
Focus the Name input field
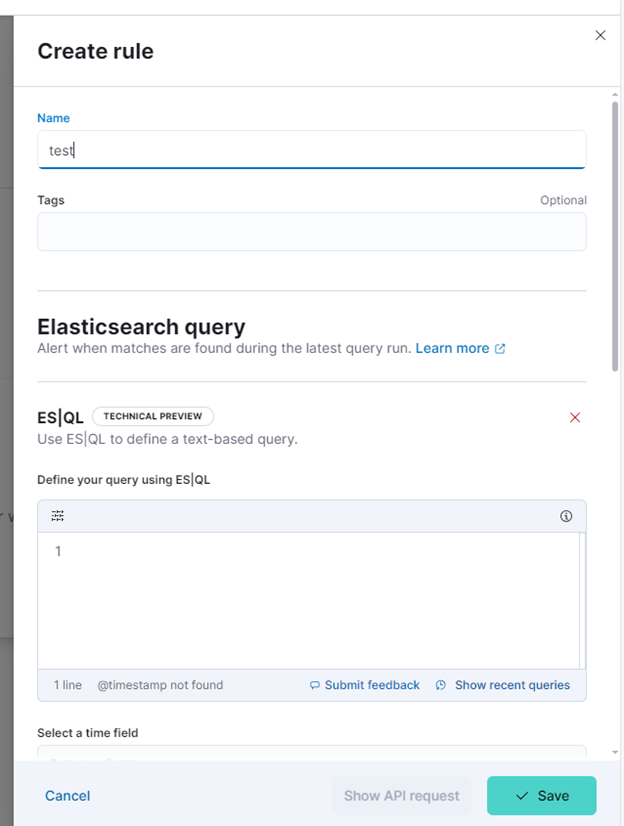tap(312, 150)
